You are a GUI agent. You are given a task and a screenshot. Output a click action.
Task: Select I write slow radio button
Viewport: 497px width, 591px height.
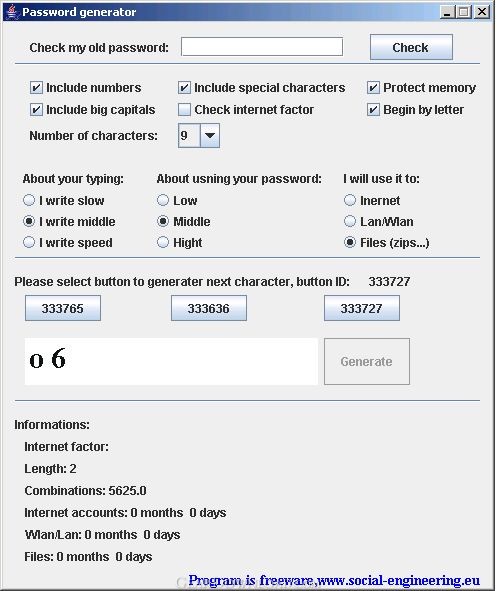tap(29, 200)
